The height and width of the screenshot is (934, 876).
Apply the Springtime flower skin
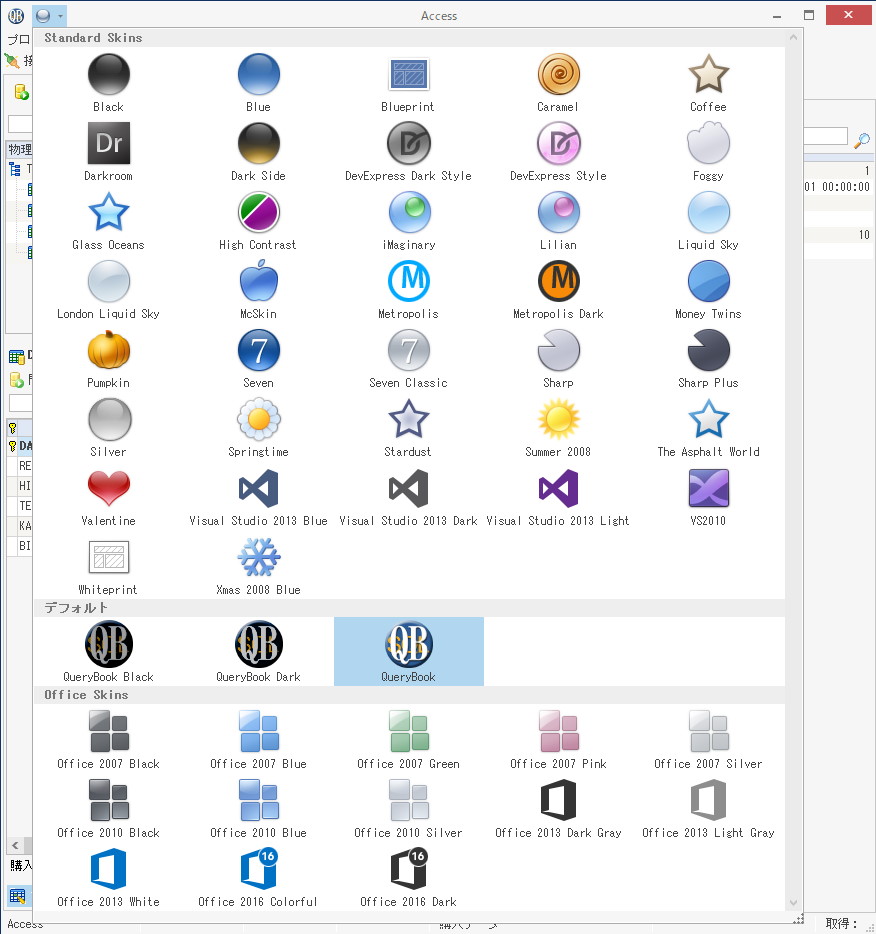(x=258, y=428)
